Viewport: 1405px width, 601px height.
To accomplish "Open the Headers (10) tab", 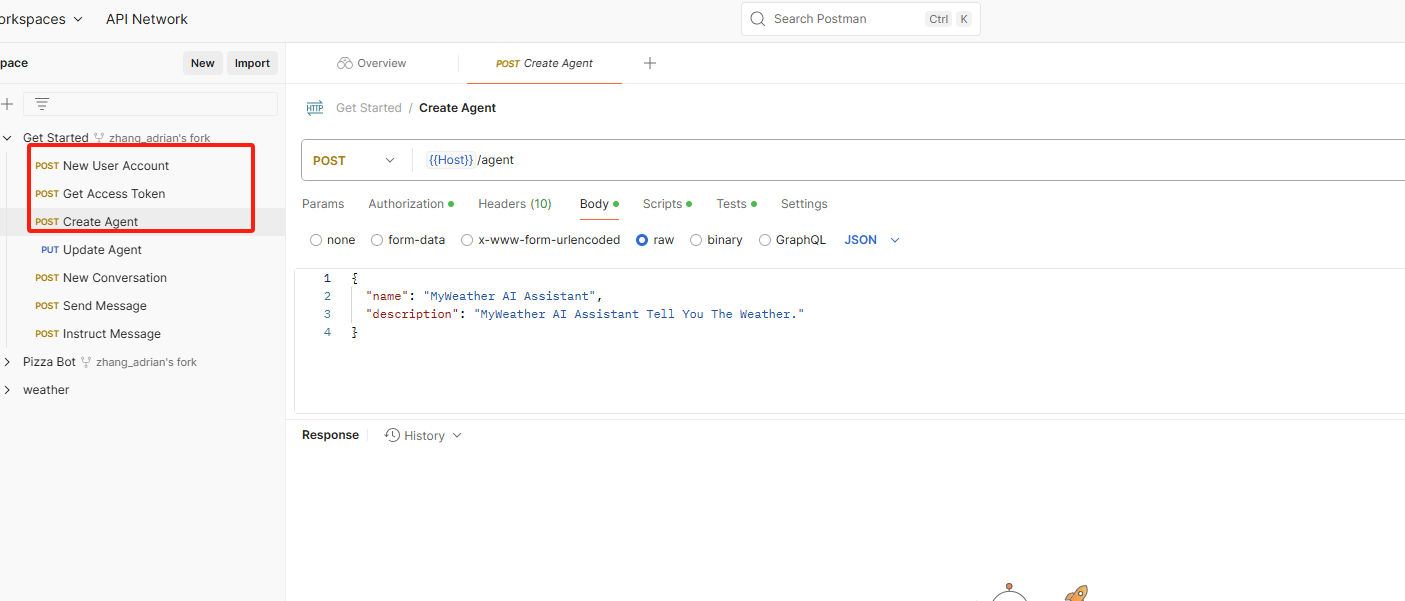I will 515,204.
